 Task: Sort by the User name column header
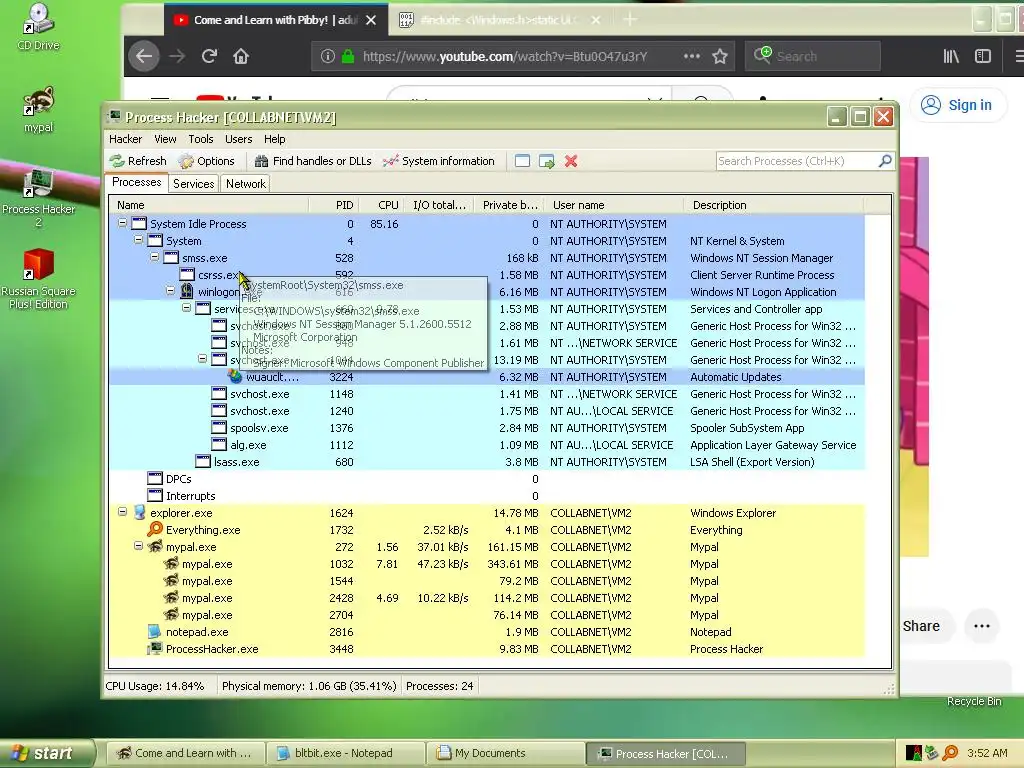click(x=614, y=205)
